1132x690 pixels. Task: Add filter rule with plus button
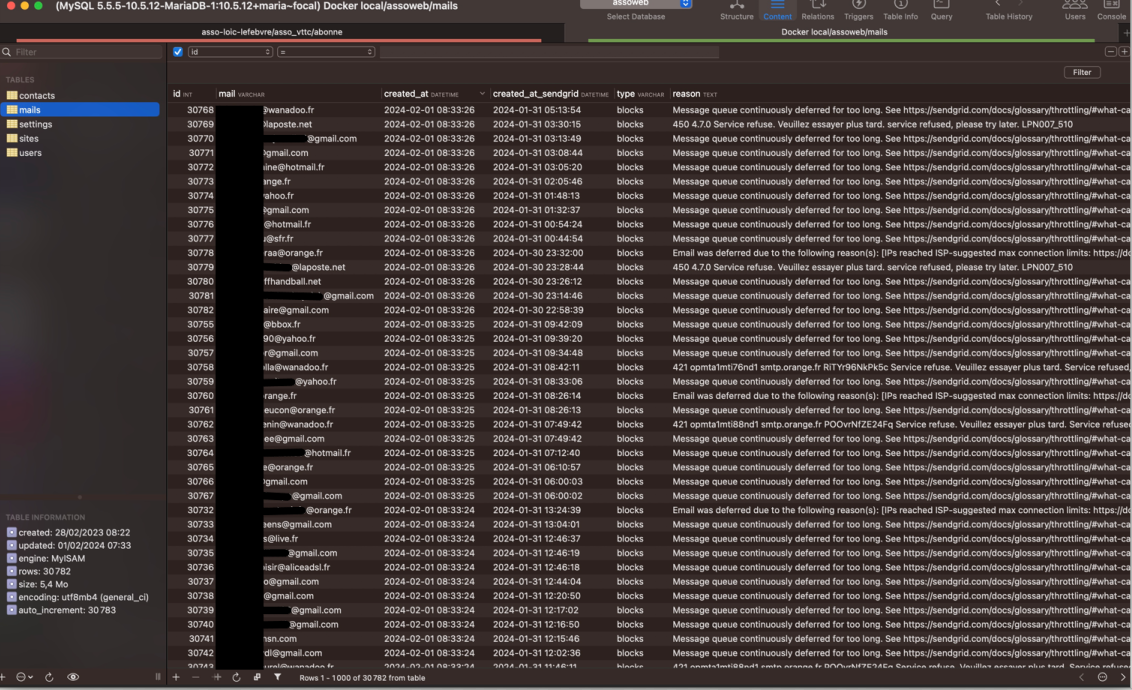pyautogui.click(x=1124, y=52)
